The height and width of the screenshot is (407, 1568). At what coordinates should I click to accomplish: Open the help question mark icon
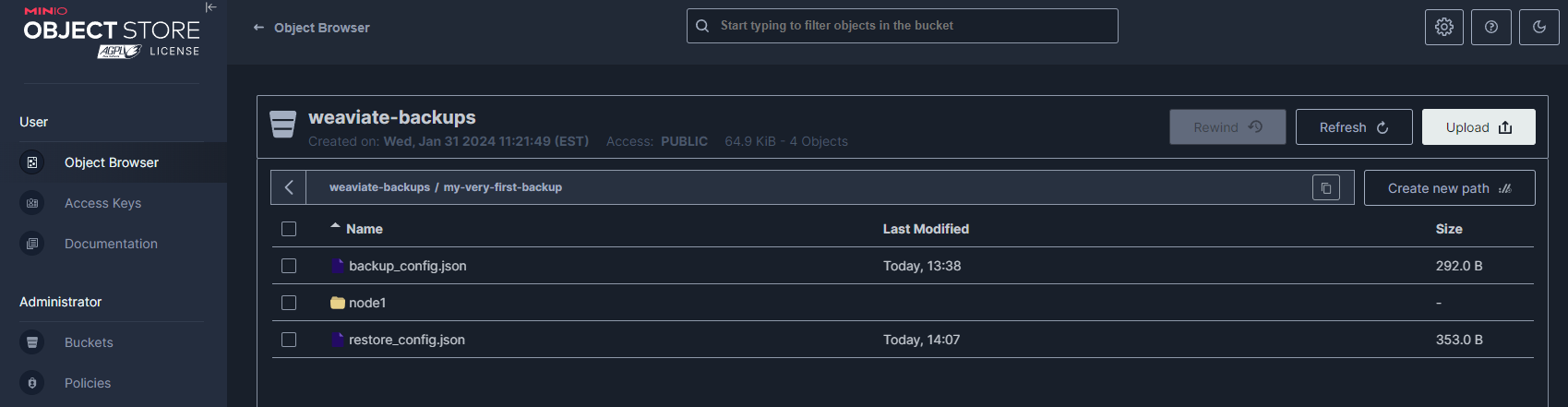1491,28
